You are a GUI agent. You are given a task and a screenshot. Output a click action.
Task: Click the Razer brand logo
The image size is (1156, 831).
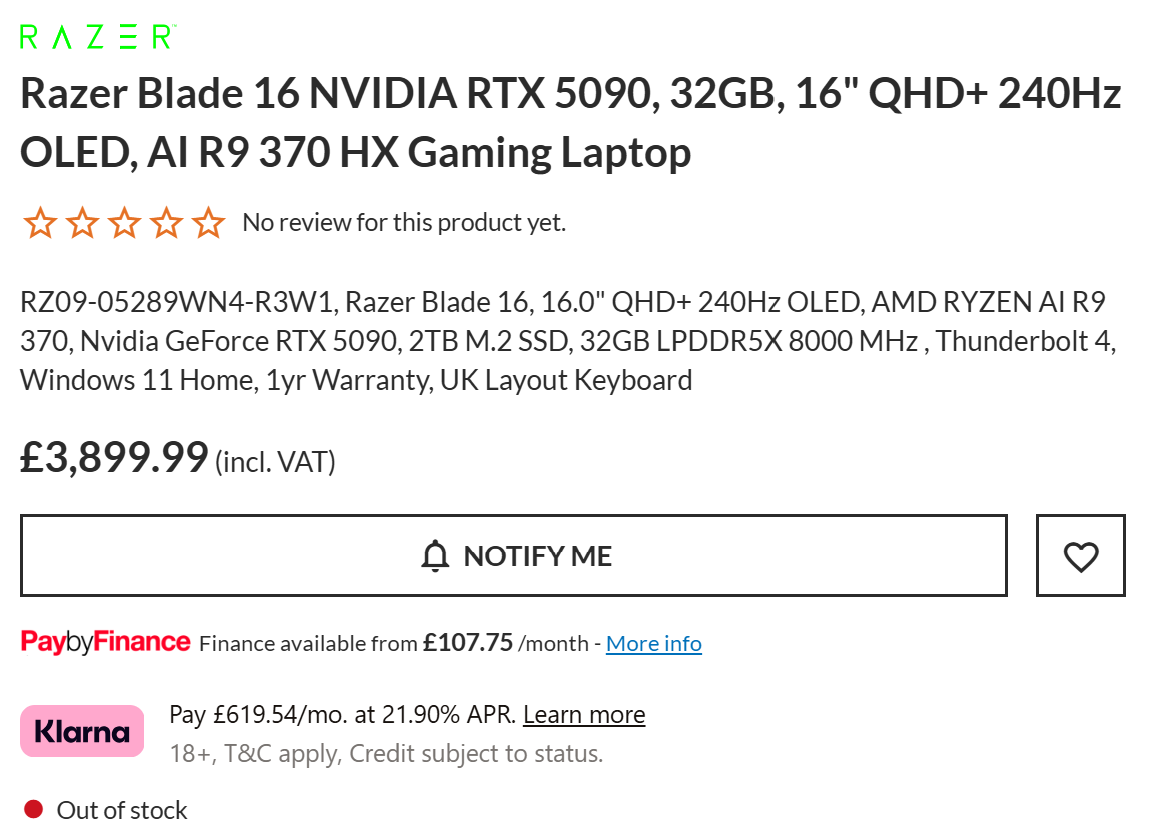(x=98, y=37)
